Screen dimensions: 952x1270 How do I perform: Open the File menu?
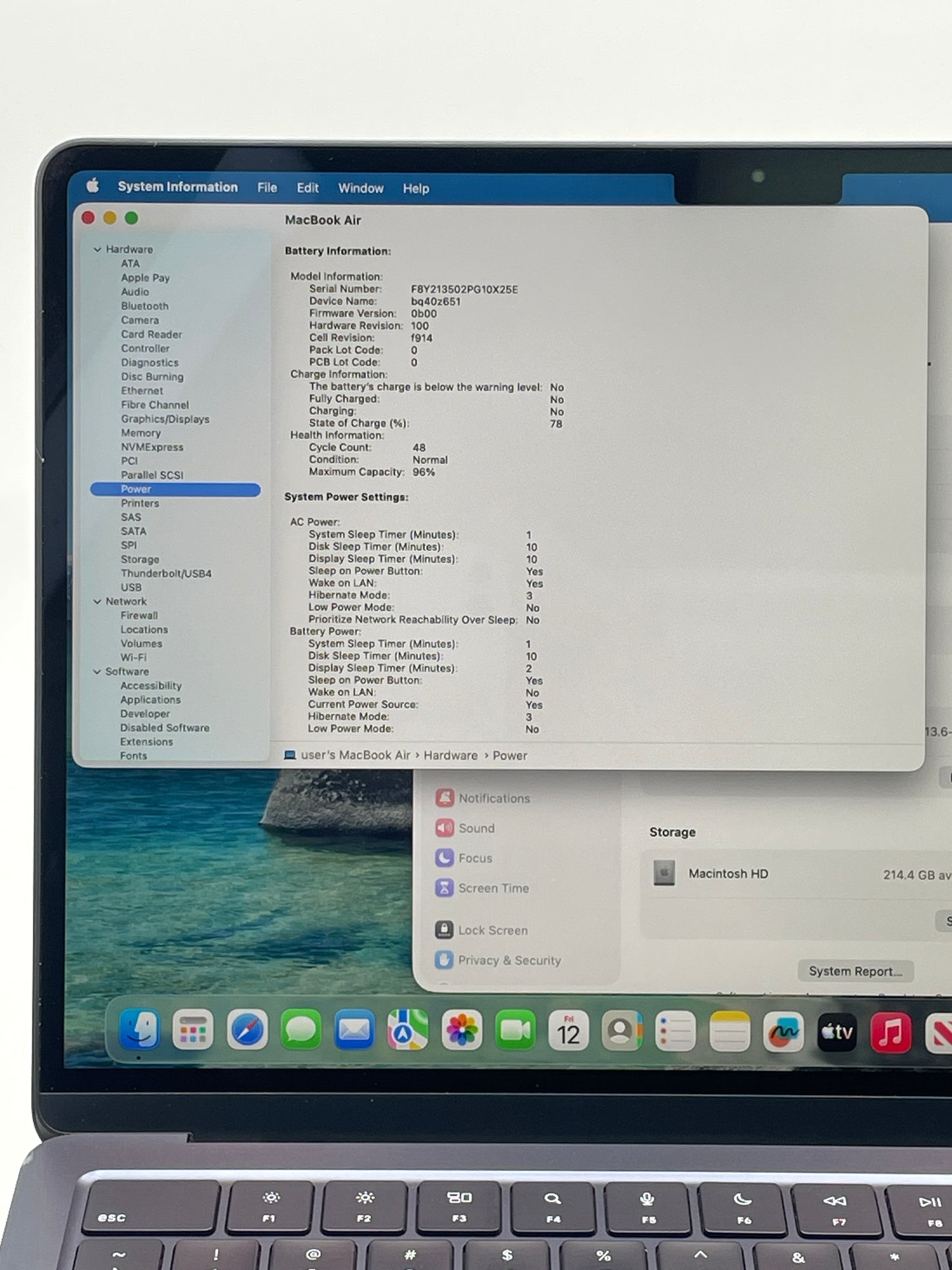[x=267, y=188]
